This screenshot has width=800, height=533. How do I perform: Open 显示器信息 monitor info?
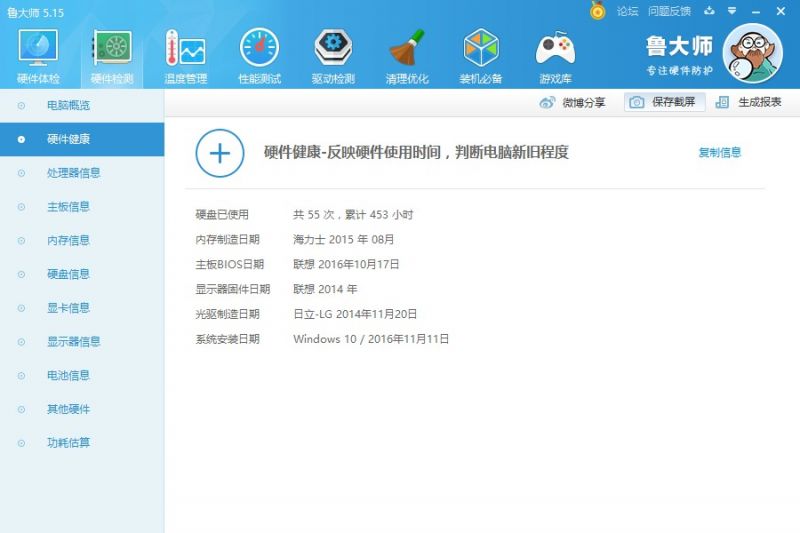click(82, 342)
